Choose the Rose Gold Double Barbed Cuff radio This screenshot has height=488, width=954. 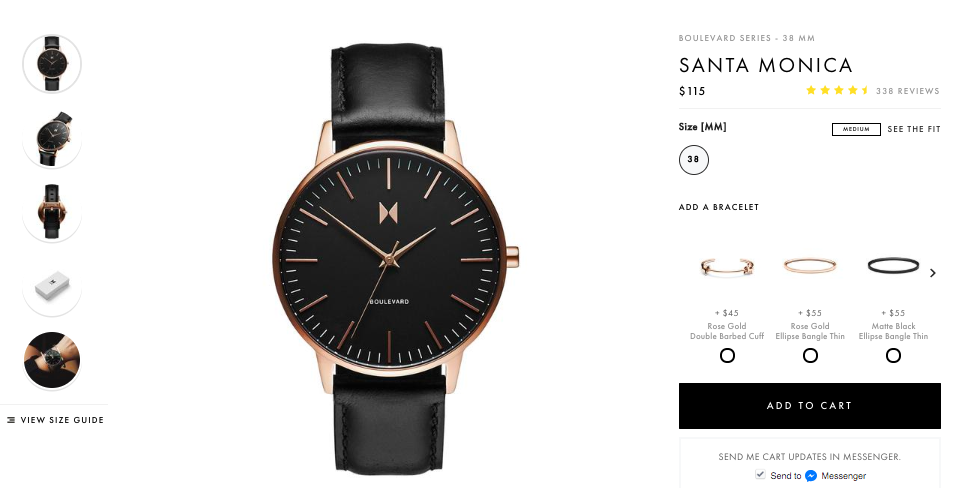pos(727,355)
